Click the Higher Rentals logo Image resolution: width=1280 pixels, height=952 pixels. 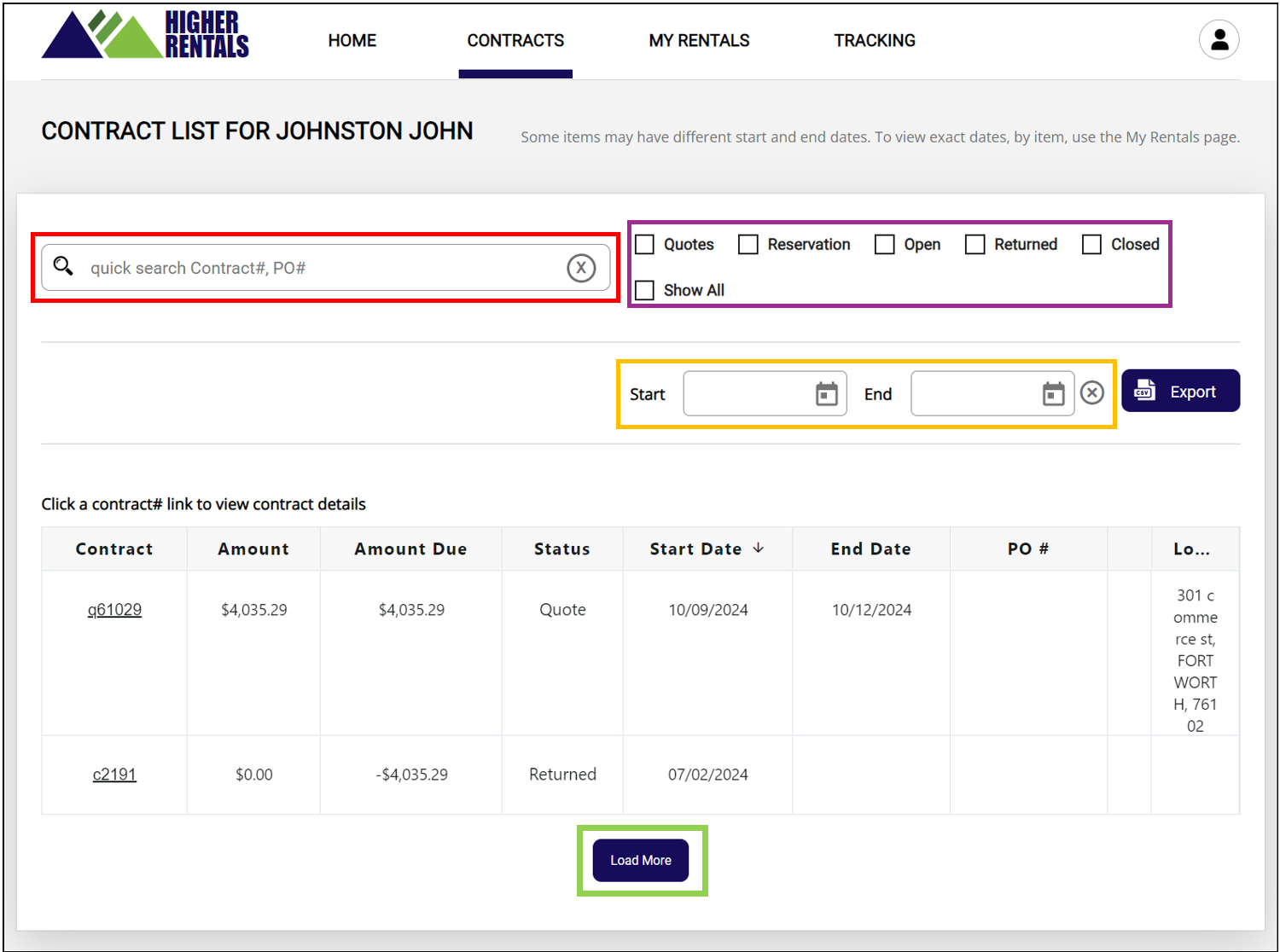145,36
